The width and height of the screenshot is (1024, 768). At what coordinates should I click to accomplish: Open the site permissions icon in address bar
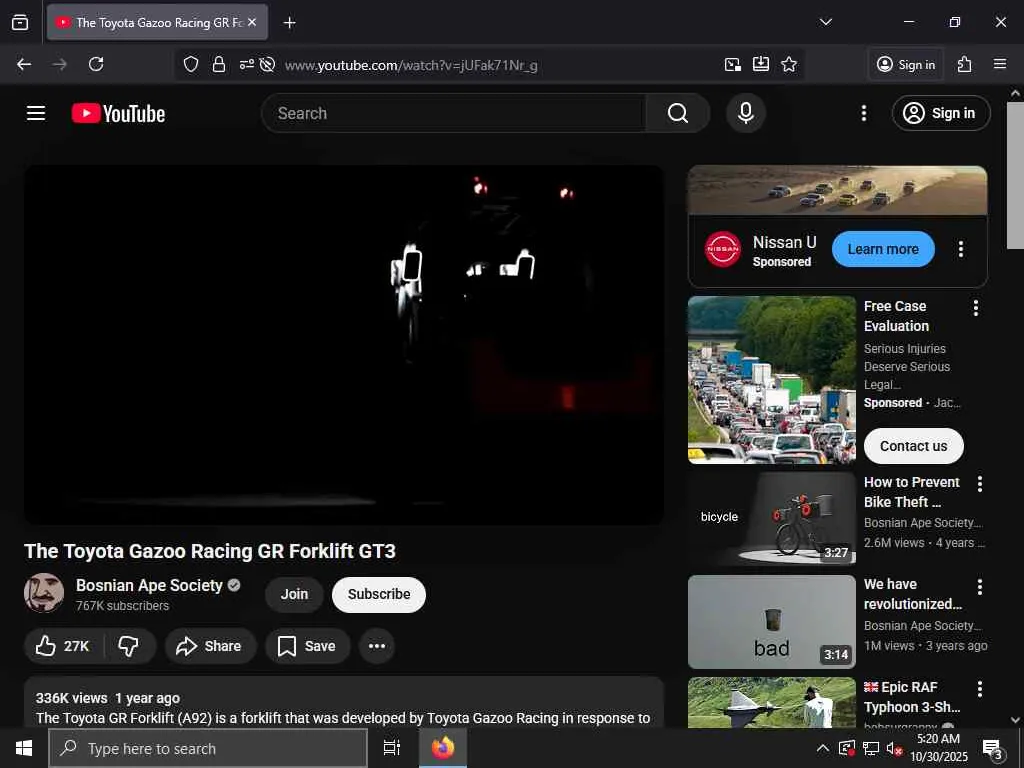click(x=246, y=65)
